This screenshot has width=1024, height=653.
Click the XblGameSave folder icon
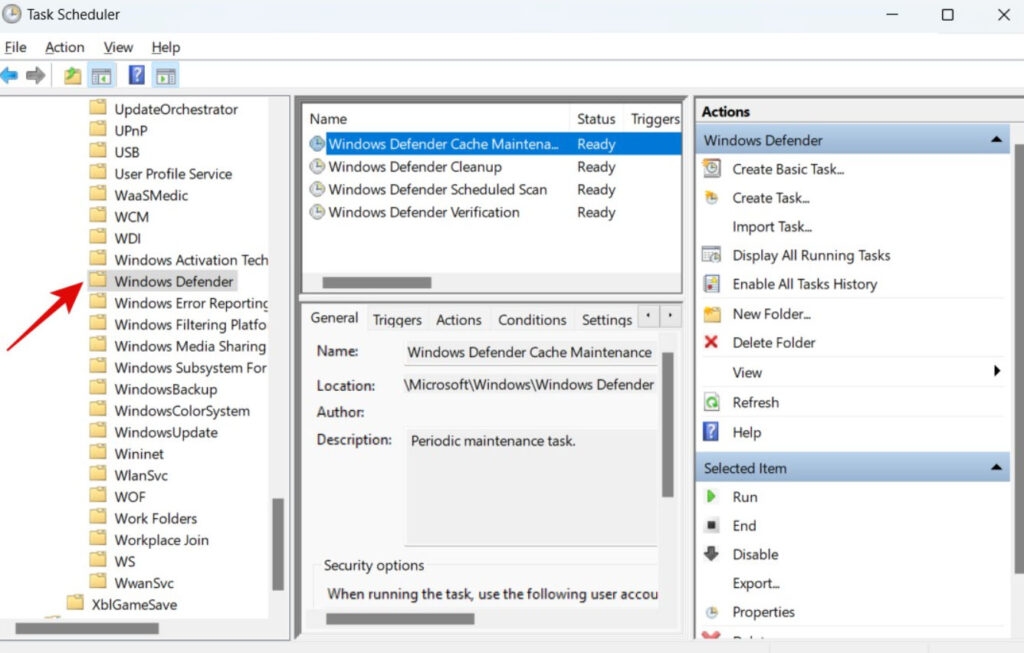tap(76, 603)
